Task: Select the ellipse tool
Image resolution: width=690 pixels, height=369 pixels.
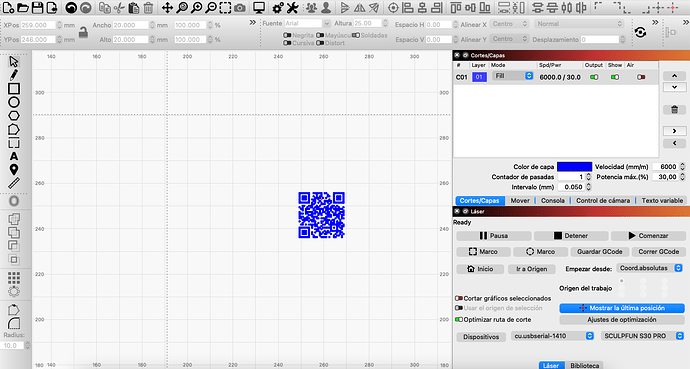Action: pyautogui.click(x=14, y=102)
